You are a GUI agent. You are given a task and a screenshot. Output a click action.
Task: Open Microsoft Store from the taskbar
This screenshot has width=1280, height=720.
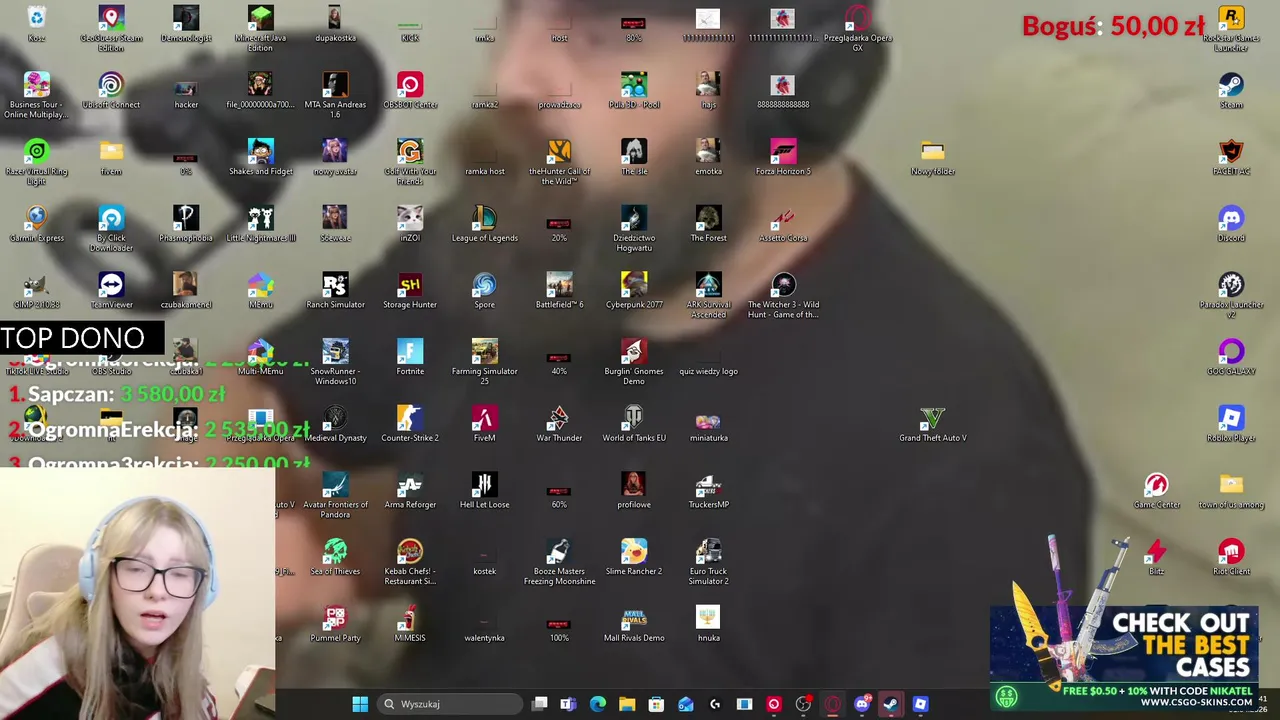656,704
